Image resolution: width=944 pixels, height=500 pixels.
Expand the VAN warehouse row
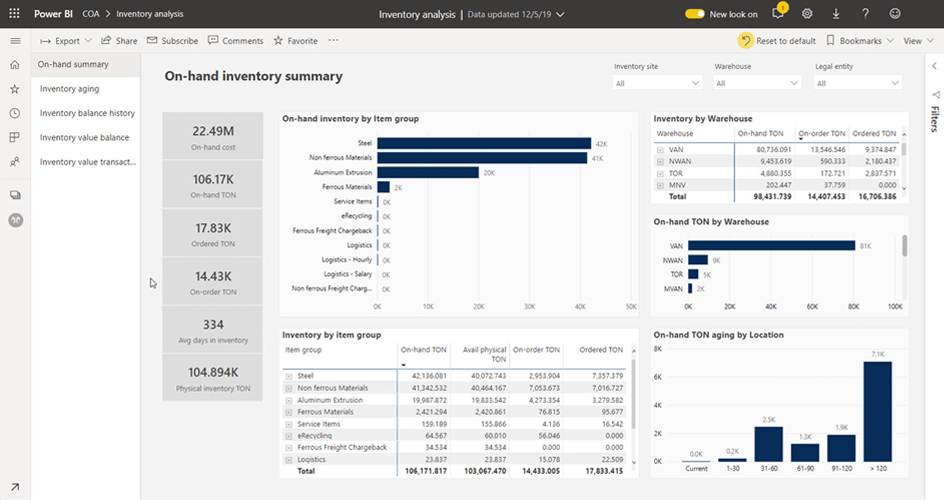(x=660, y=149)
